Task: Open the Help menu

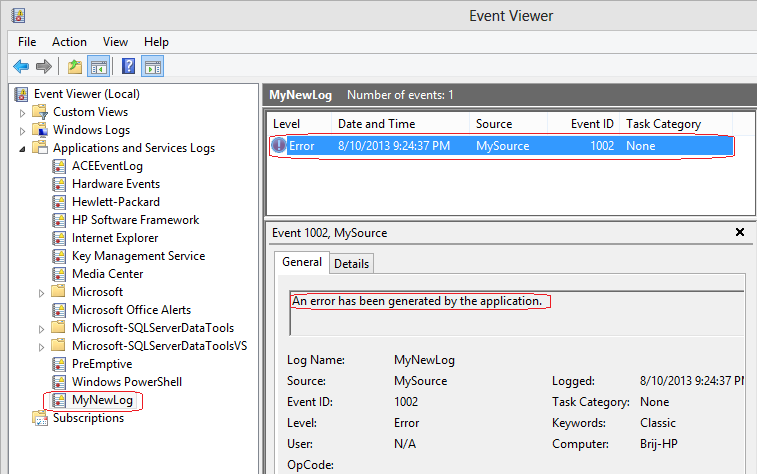Action: click(156, 42)
